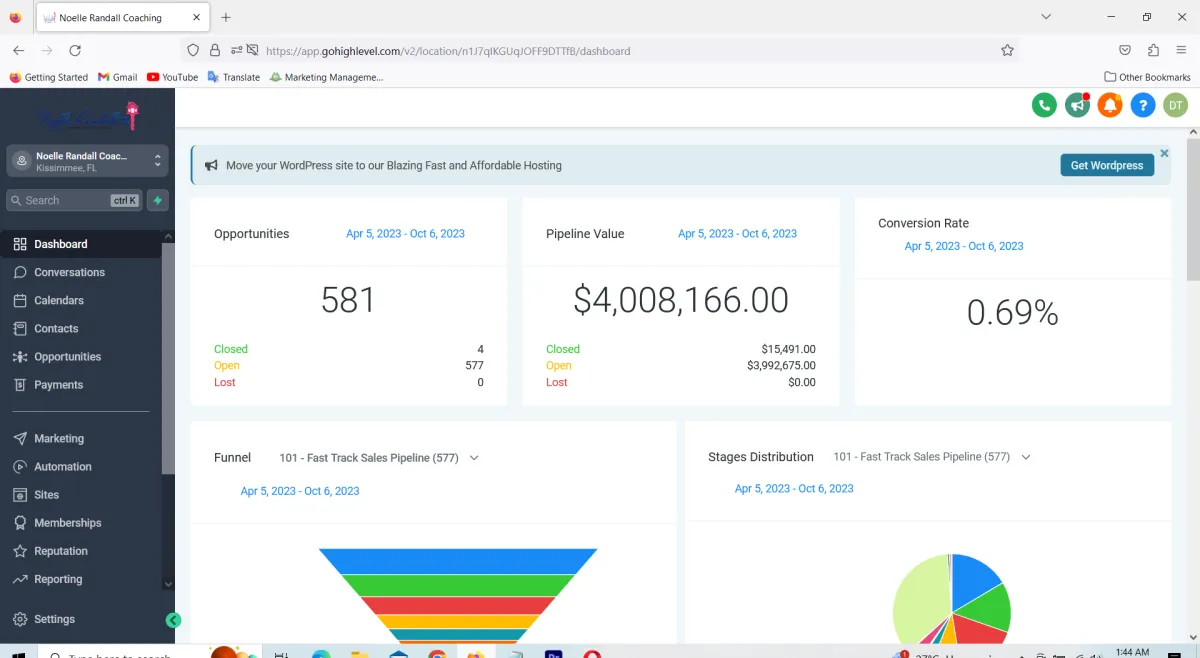Click the blue top funnel segment
Image resolution: width=1200 pixels, height=658 pixels.
pos(458,559)
